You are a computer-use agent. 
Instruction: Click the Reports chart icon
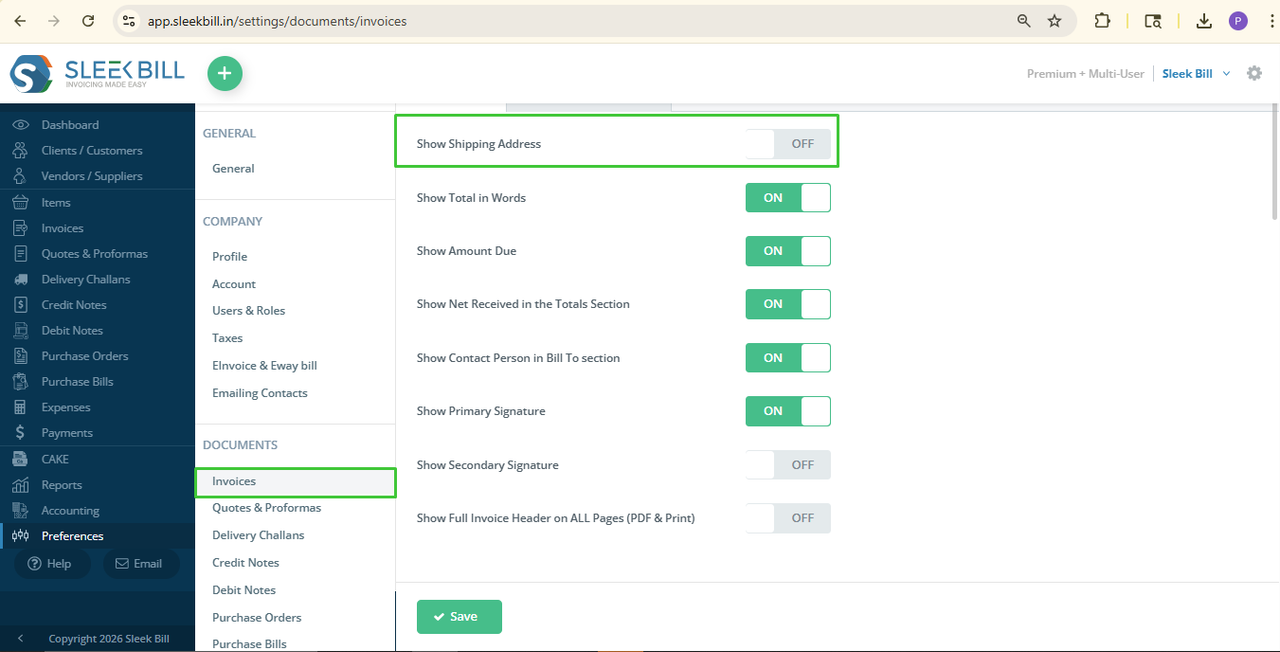tap(20, 485)
